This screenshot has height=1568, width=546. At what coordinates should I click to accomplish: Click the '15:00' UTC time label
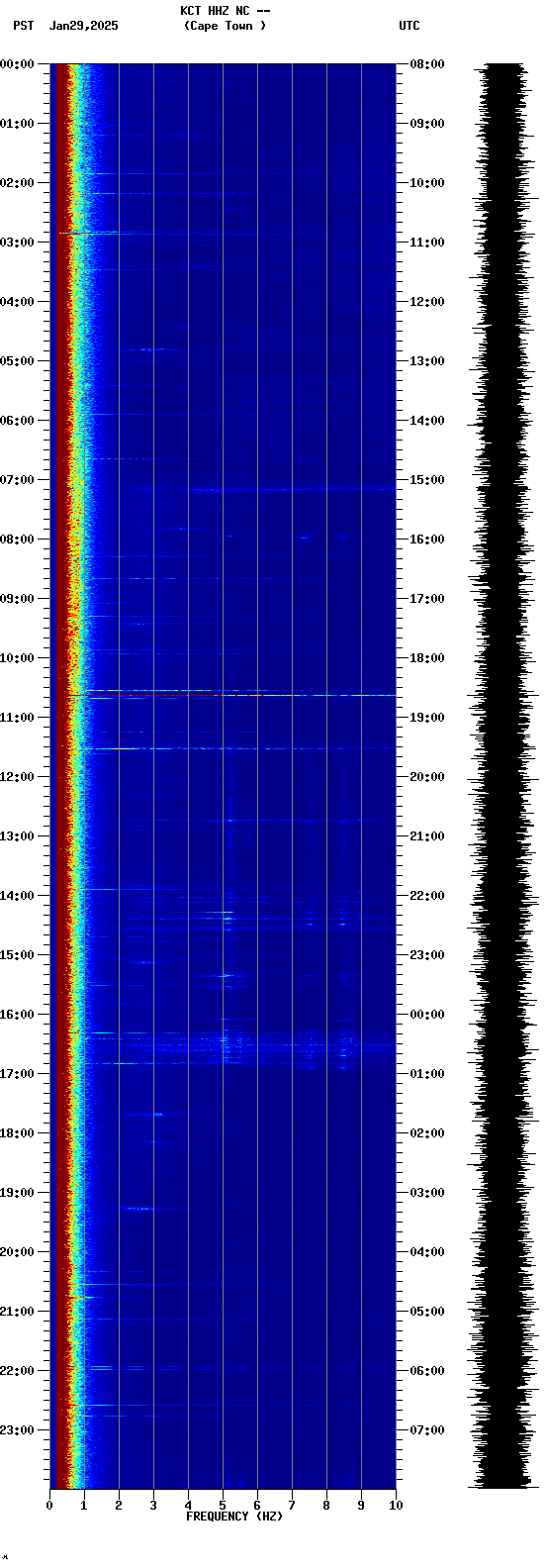click(x=427, y=480)
